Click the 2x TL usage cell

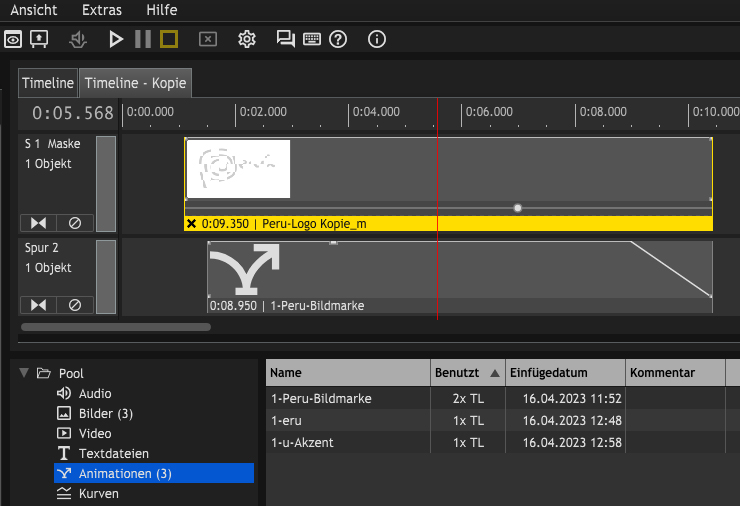coord(468,398)
